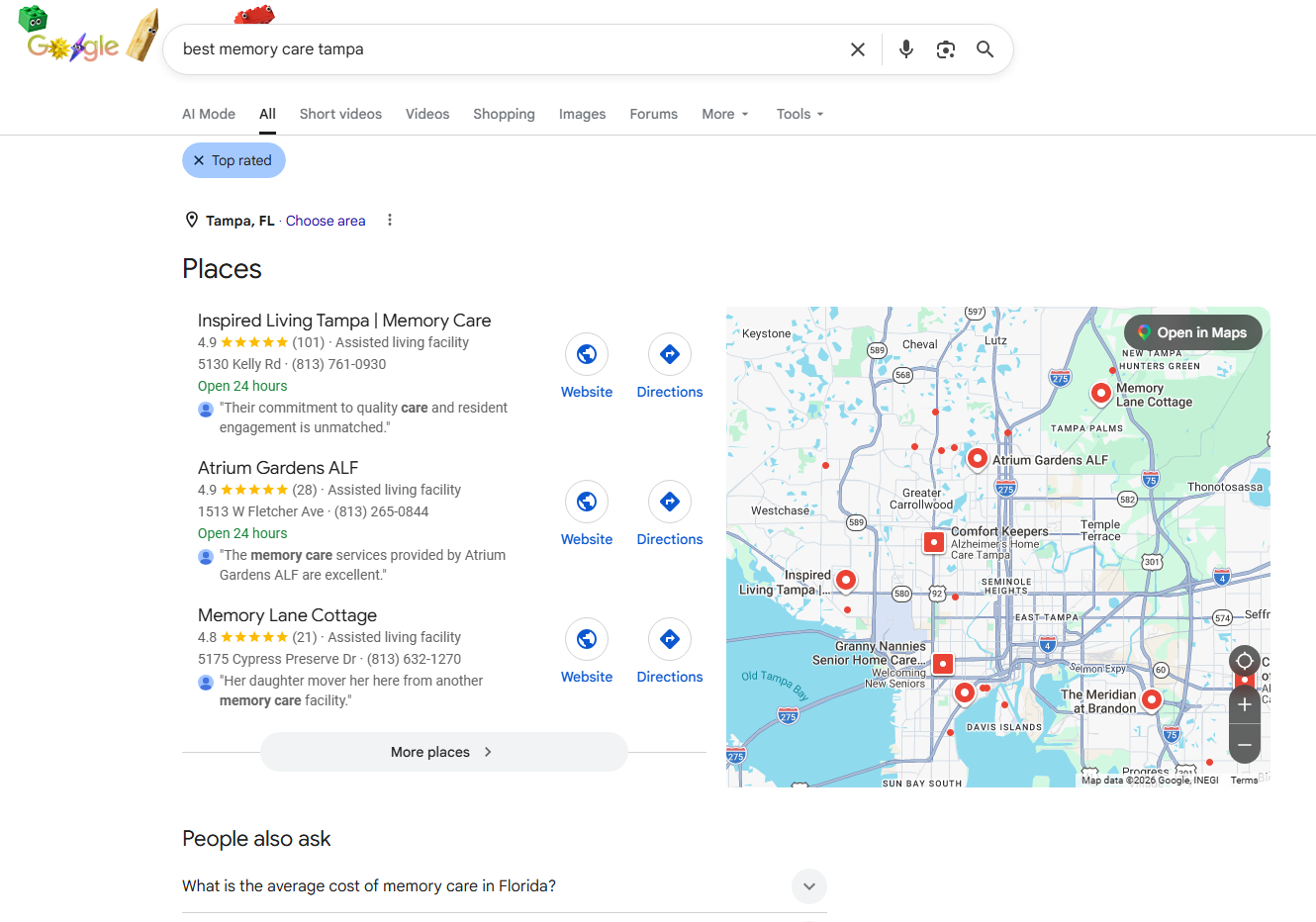Get directions to Atrium Gardens ALF

click(670, 514)
